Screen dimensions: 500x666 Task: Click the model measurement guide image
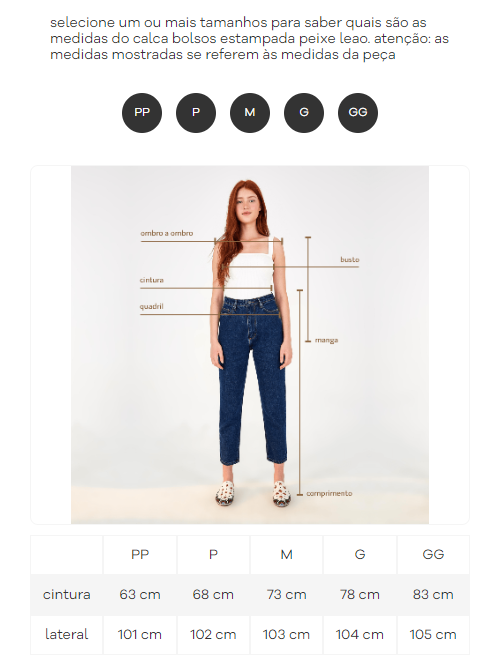tap(250, 344)
